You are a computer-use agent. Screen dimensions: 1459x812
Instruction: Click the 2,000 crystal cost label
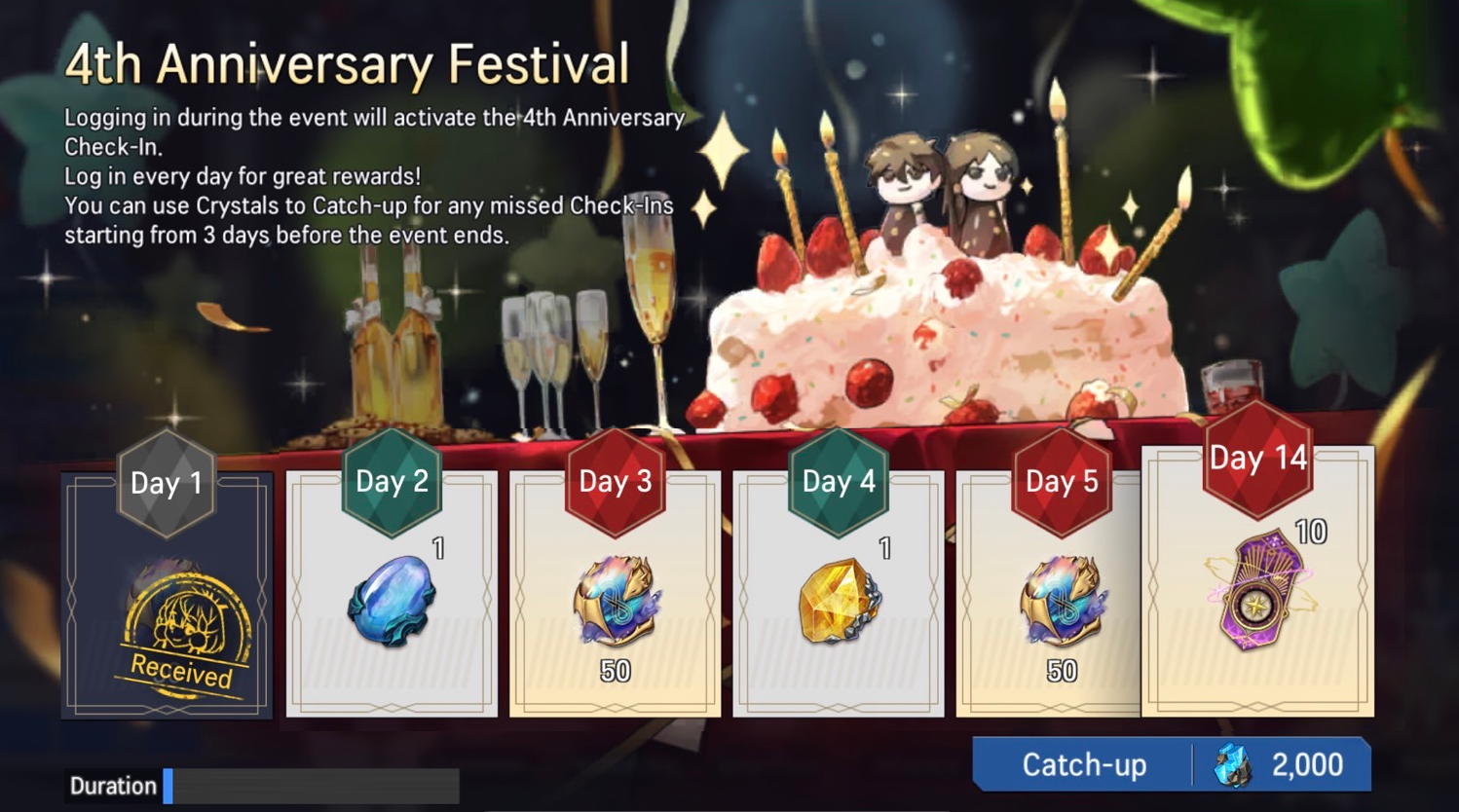[1308, 765]
